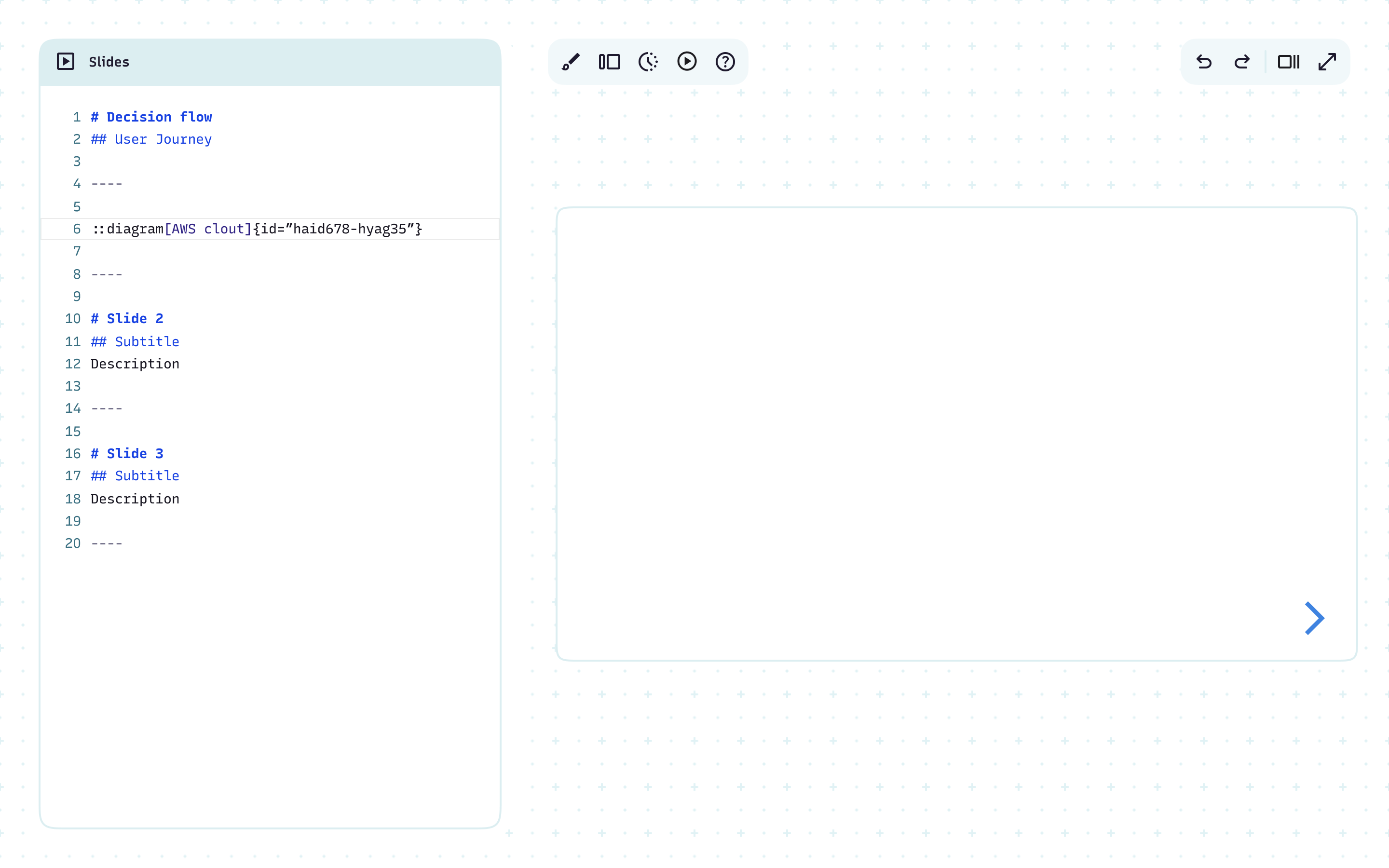This screenshot has height=868, width=1389.
Task: Start presentation with circular play button
Action: 686,61
